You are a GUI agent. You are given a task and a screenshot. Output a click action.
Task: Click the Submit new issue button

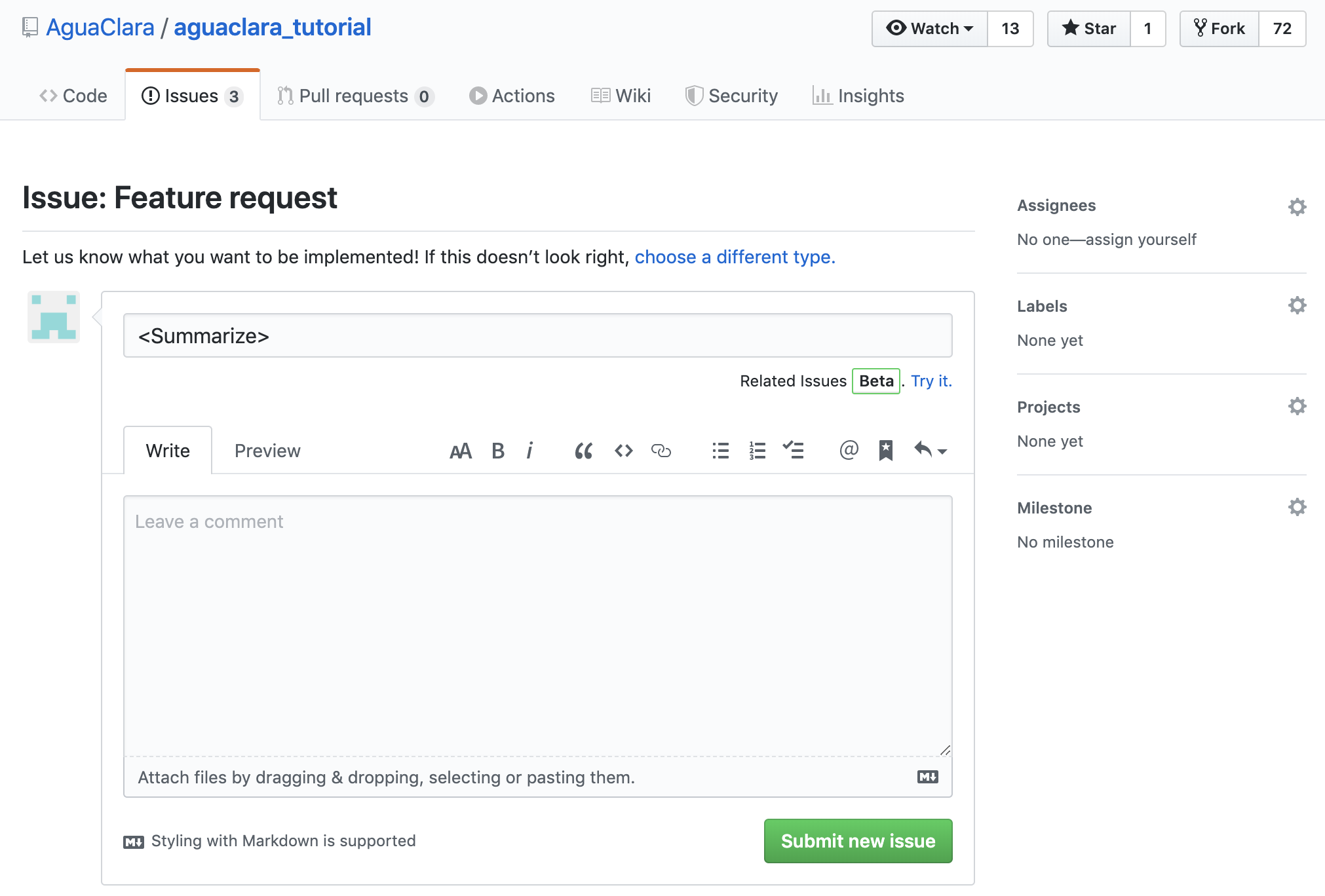[x=858, y=841]
